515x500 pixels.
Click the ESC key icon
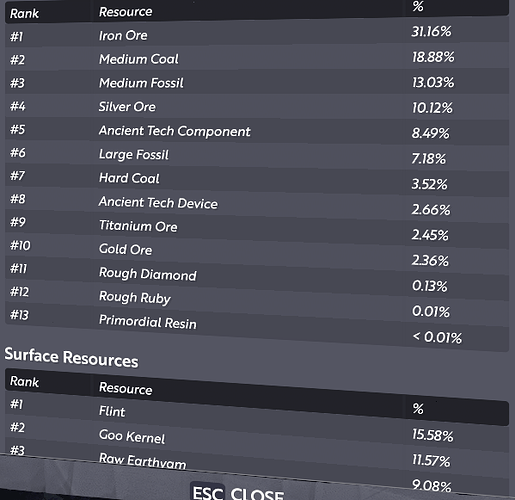(207, 492)
